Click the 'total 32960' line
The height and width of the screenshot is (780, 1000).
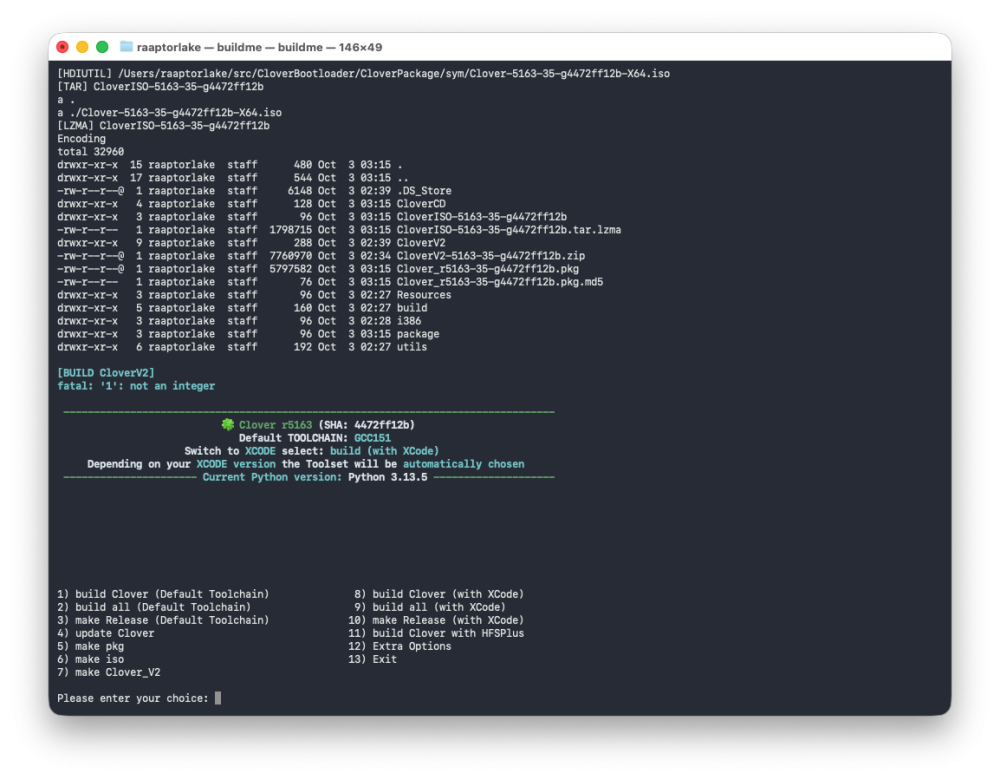pos(91,152)
